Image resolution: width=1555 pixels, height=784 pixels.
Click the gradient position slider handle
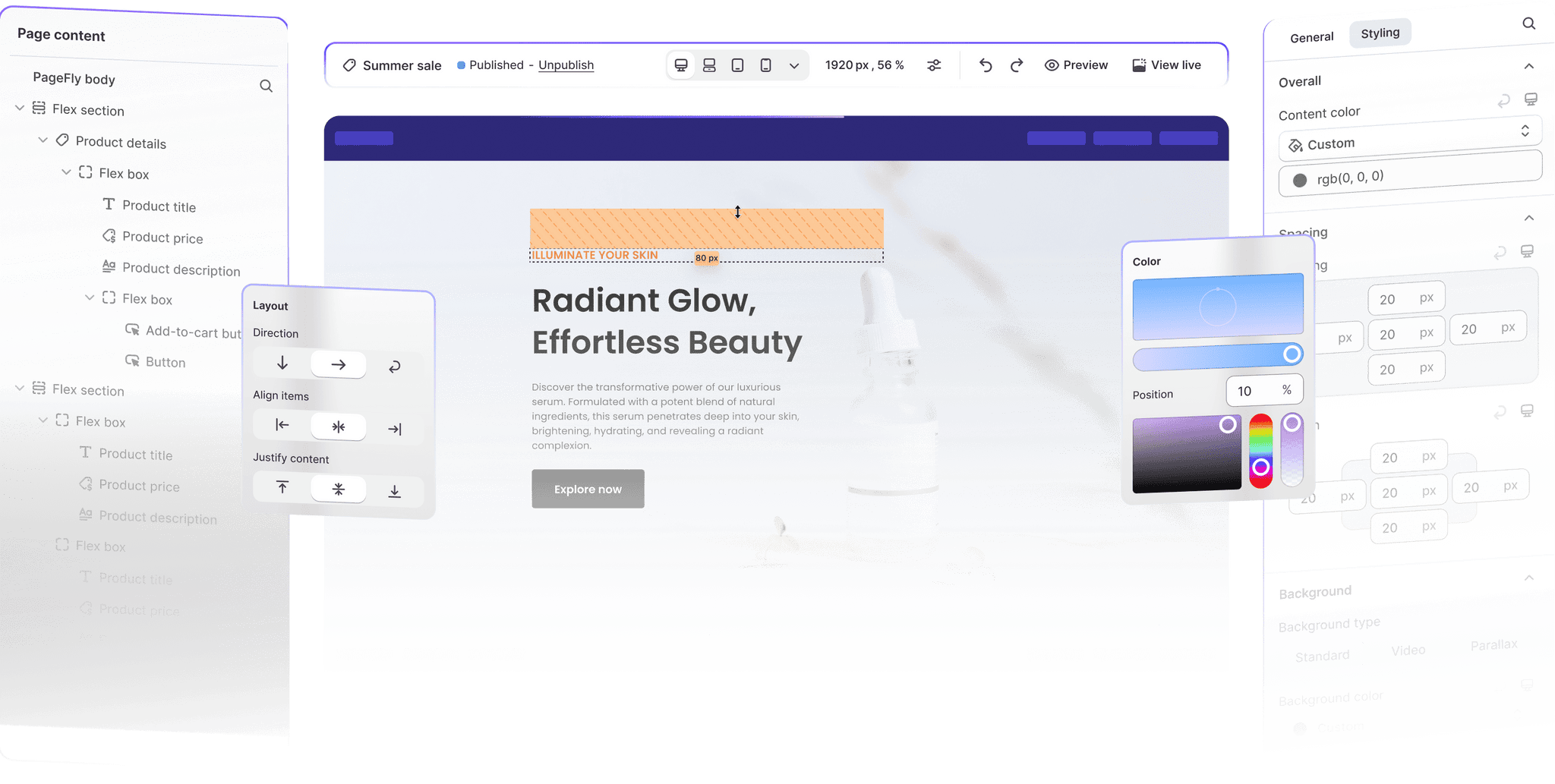(x=1292, y=354)
